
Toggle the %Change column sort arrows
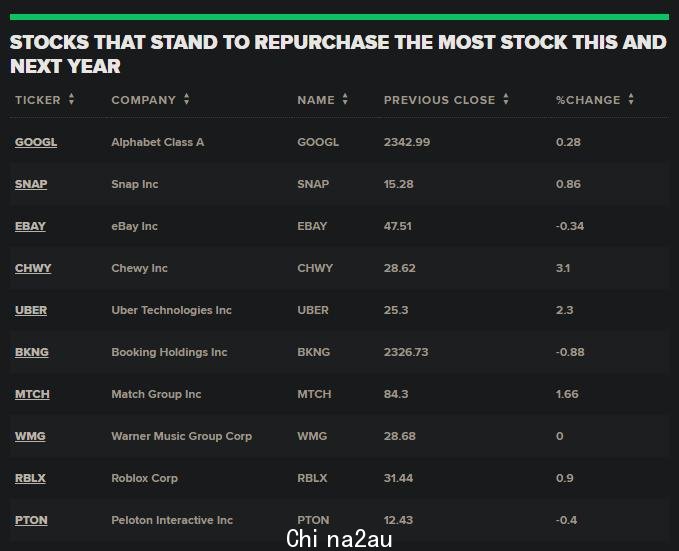tap(631, 99)
